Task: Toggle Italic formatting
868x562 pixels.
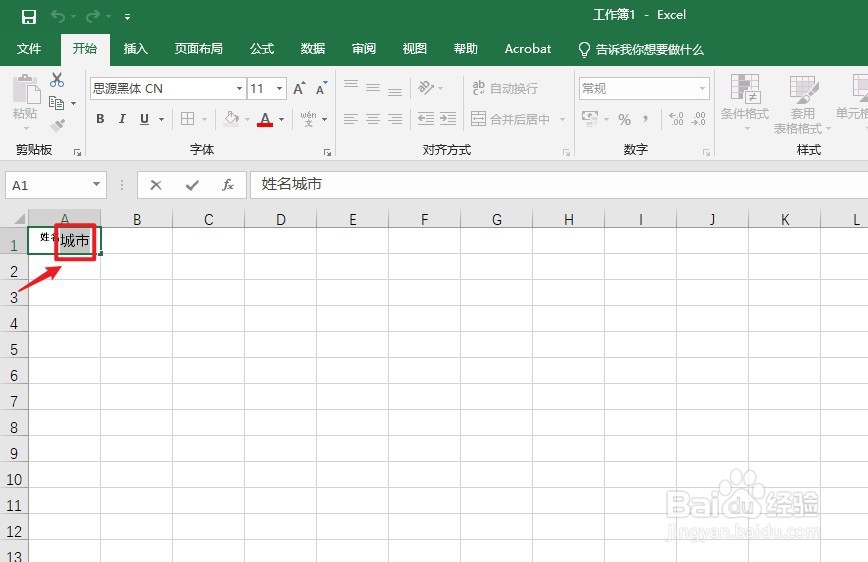Action: pos(122,118)
